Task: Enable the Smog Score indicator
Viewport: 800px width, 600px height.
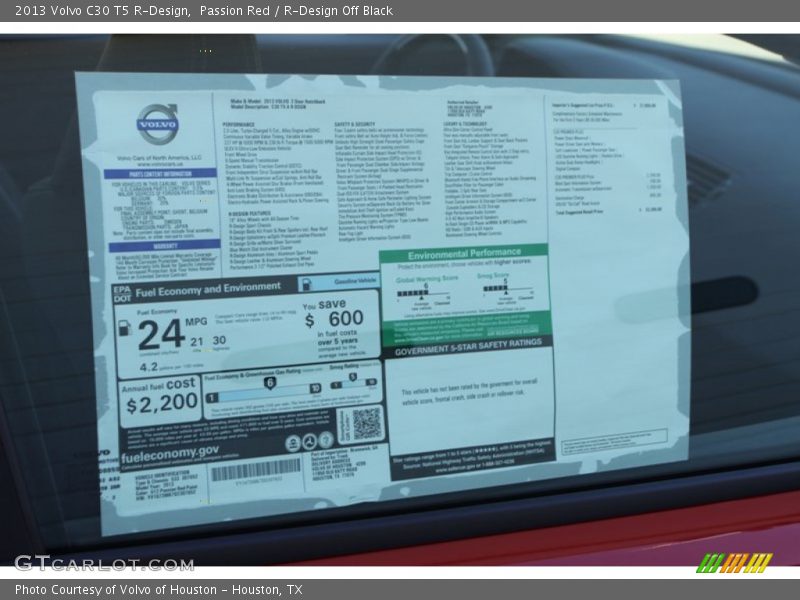Action: pyautogui.click(x=506, y=288)
